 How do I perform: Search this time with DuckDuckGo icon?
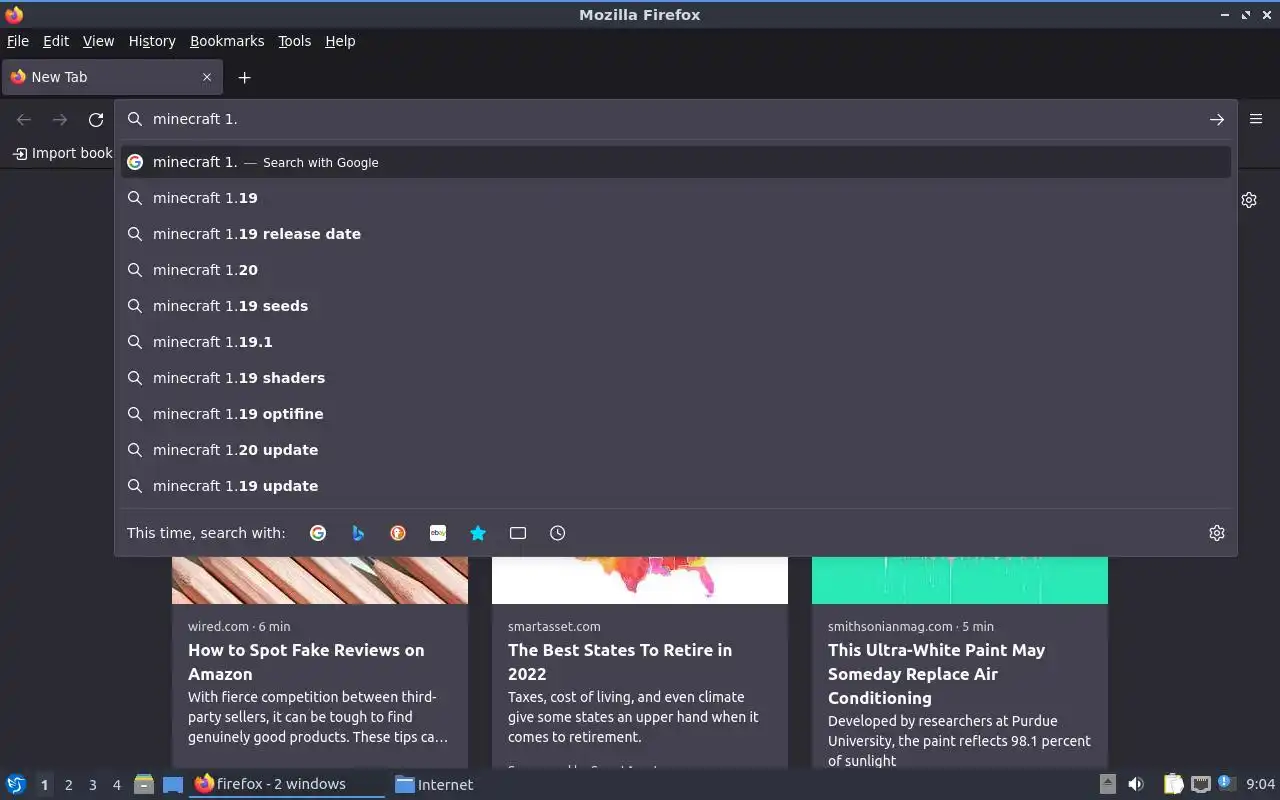398,533
